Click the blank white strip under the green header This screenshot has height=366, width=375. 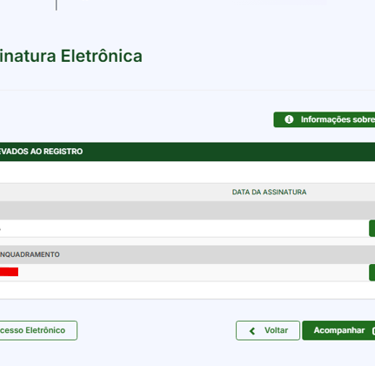(x=187, y=172)
